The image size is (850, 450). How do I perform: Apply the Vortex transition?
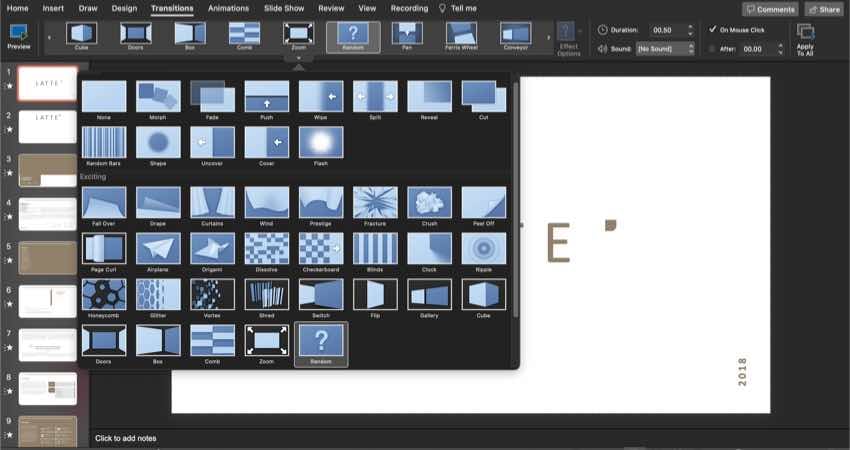click(212, 294)
